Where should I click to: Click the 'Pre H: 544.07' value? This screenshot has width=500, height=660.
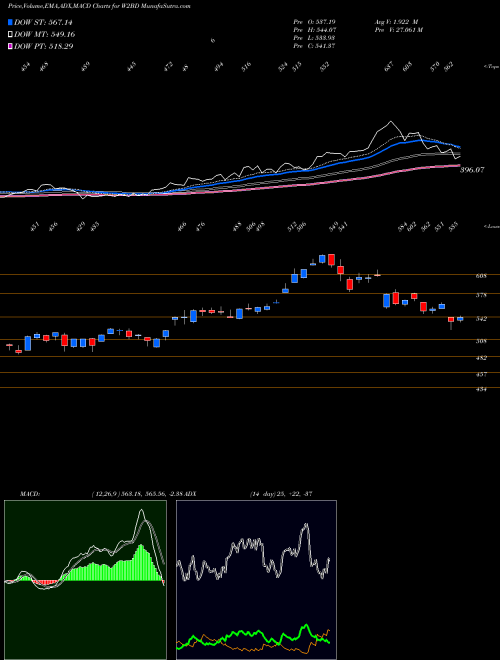(314, 30)
